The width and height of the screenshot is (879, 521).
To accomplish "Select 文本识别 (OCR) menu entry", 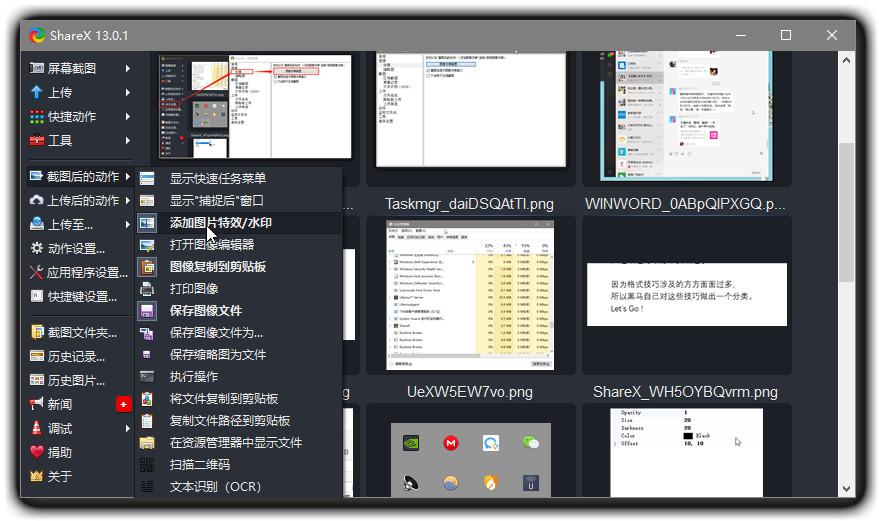I will click(238, 486).
